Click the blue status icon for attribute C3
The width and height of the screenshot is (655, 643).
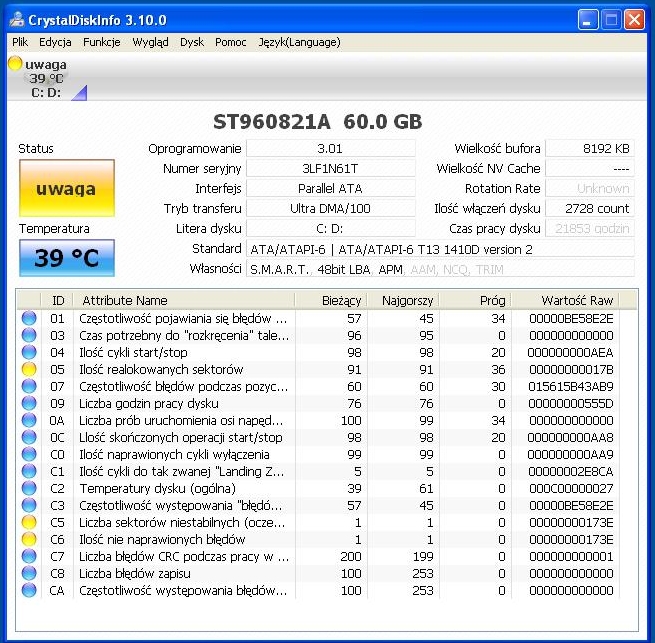tap(29, 505)
